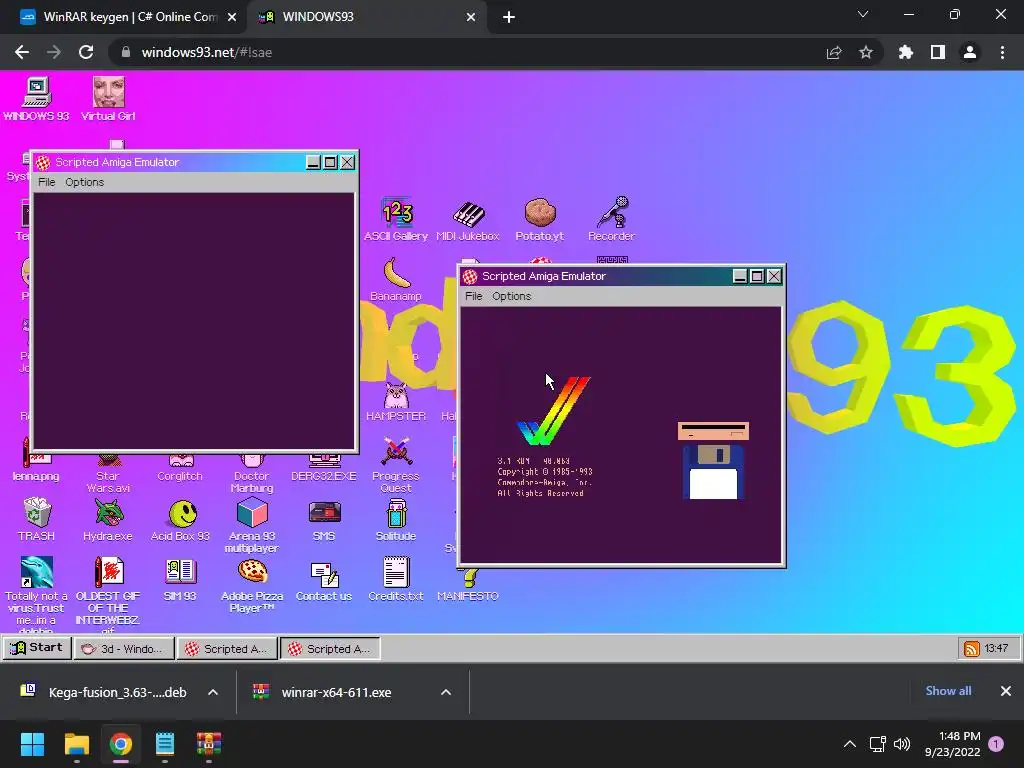Click the Amiga rainbow checkmark boot logo

click(x=554, y=411)
